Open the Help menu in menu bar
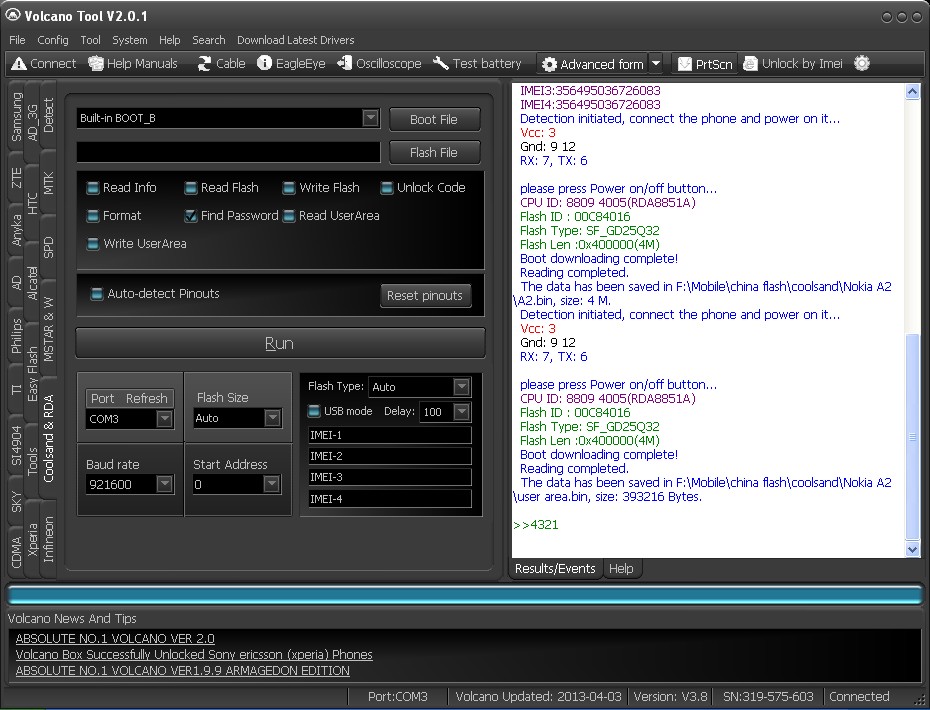930x710 pixels. [x=170, y=40]
